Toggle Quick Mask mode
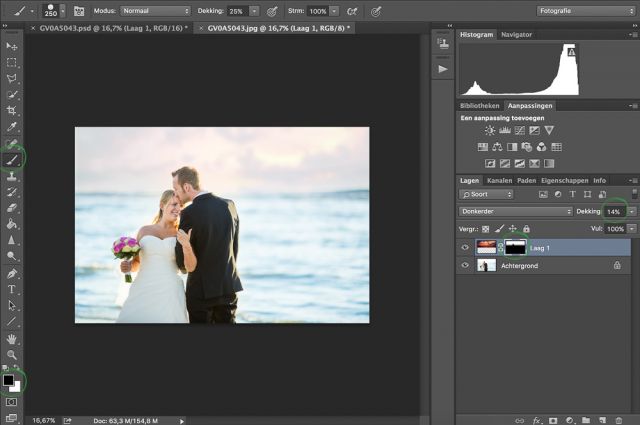Image resolution: width=640 pixels, height=425 pixels. pos(11,402)
